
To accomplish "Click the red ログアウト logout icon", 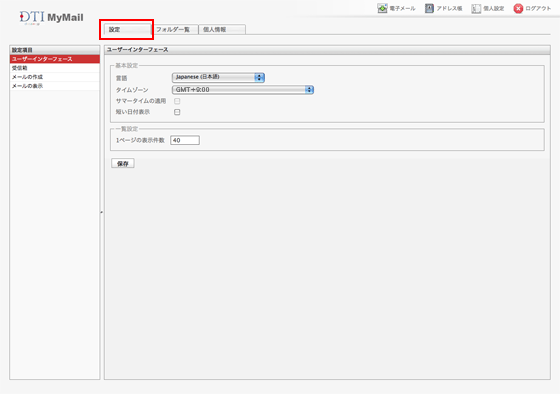I will [x=518, y=9].
